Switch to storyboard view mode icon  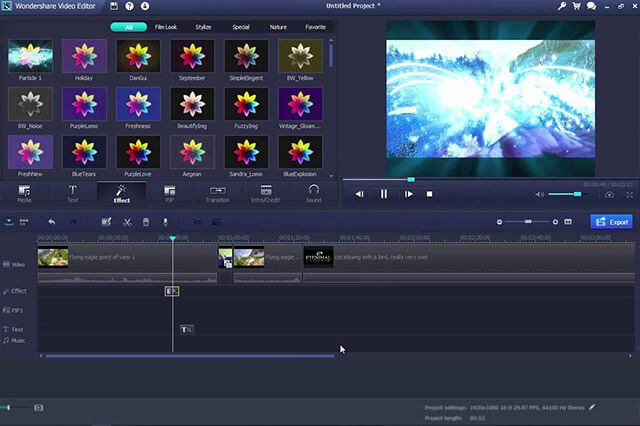[24, 222]
